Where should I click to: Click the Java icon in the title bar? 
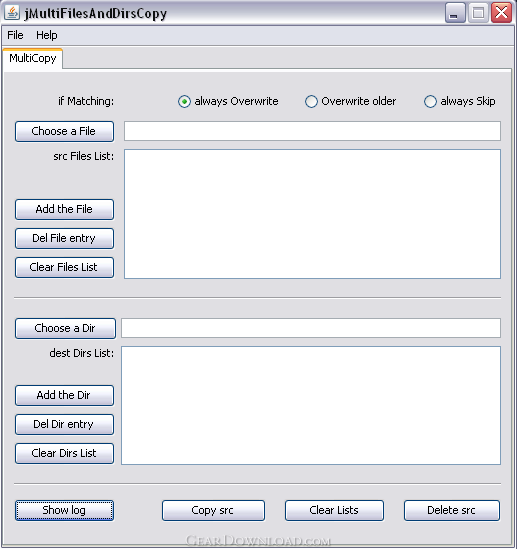point(12,13)
